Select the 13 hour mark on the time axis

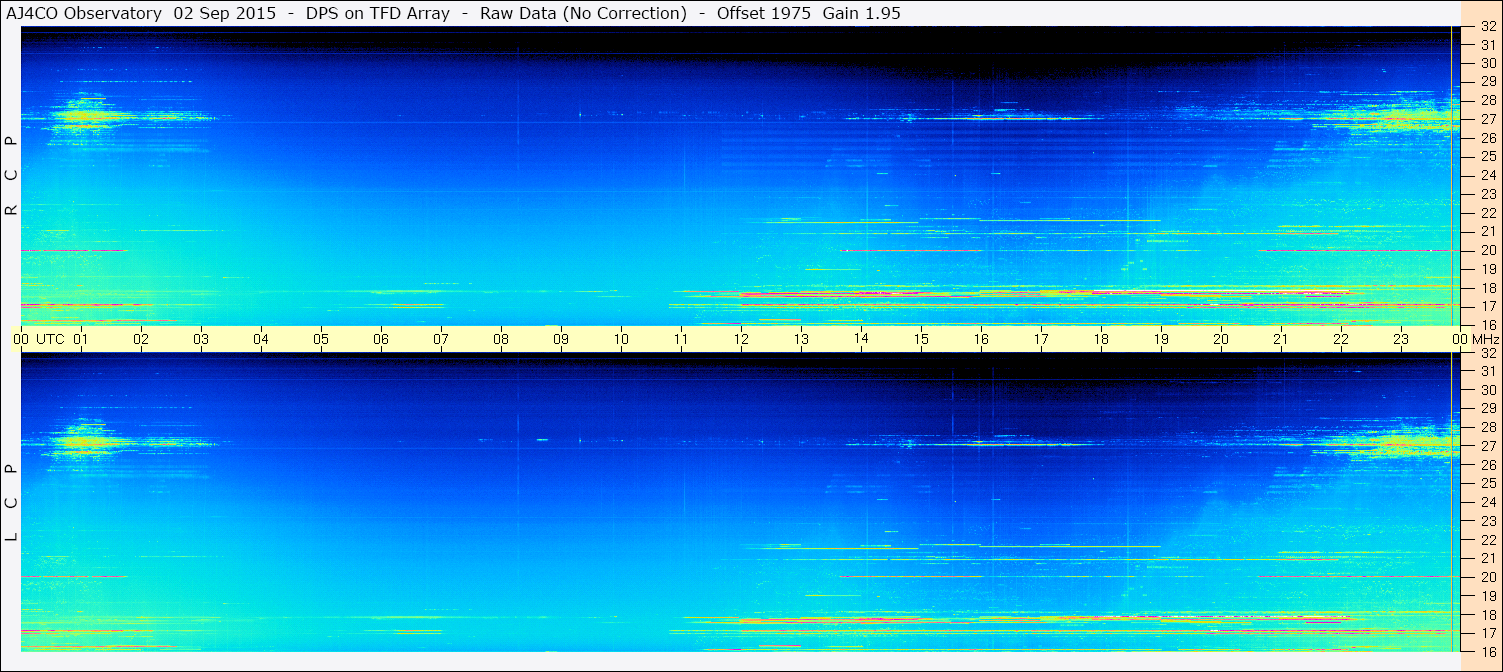pos(801,339)
